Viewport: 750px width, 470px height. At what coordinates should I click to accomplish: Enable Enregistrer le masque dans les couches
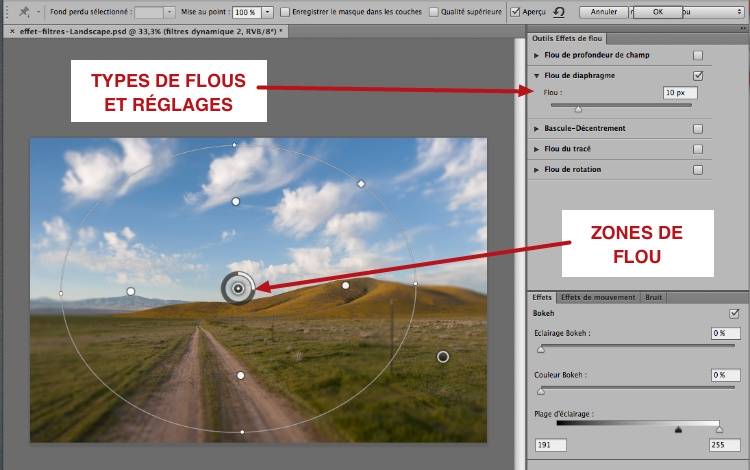pos(285,12)
